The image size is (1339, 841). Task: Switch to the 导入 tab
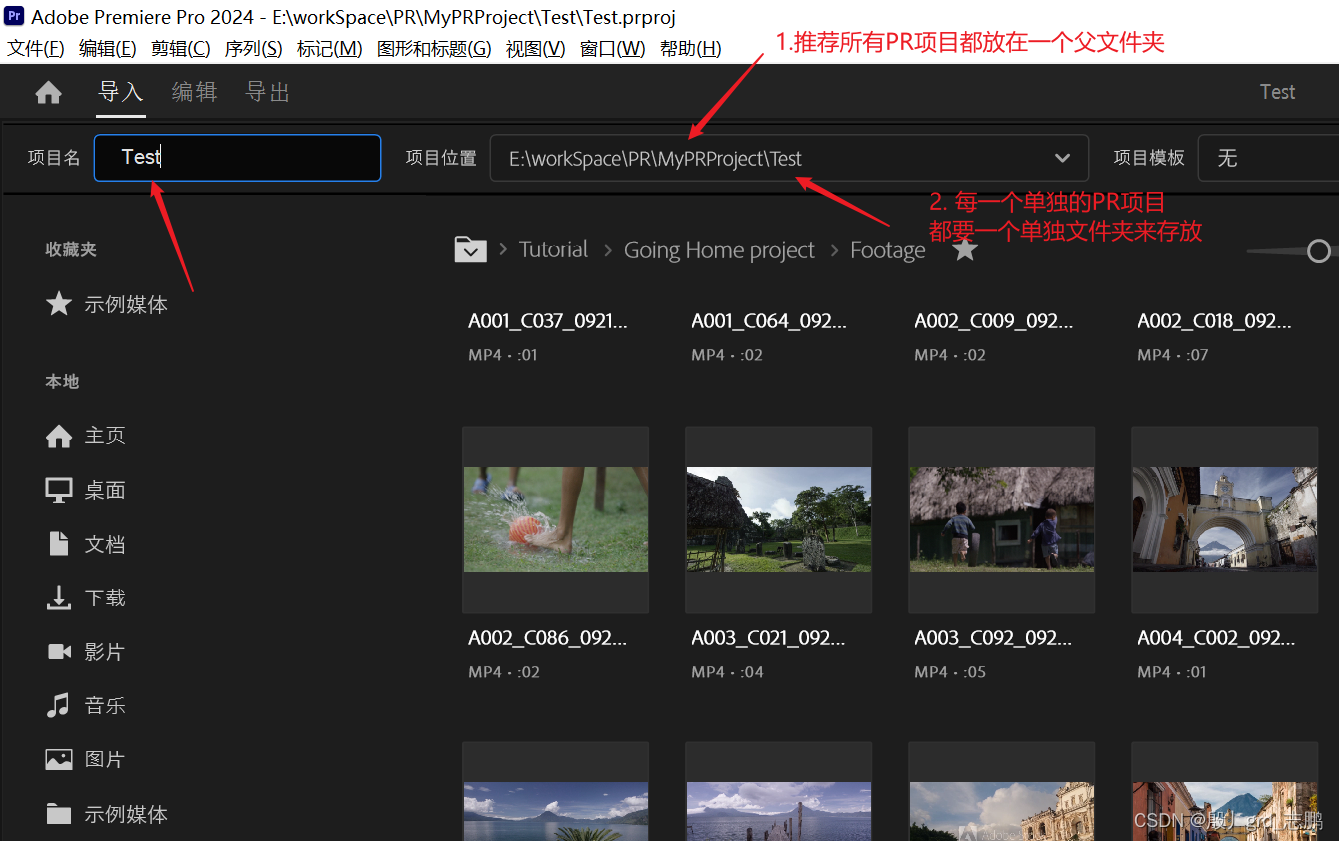[121, 92]
